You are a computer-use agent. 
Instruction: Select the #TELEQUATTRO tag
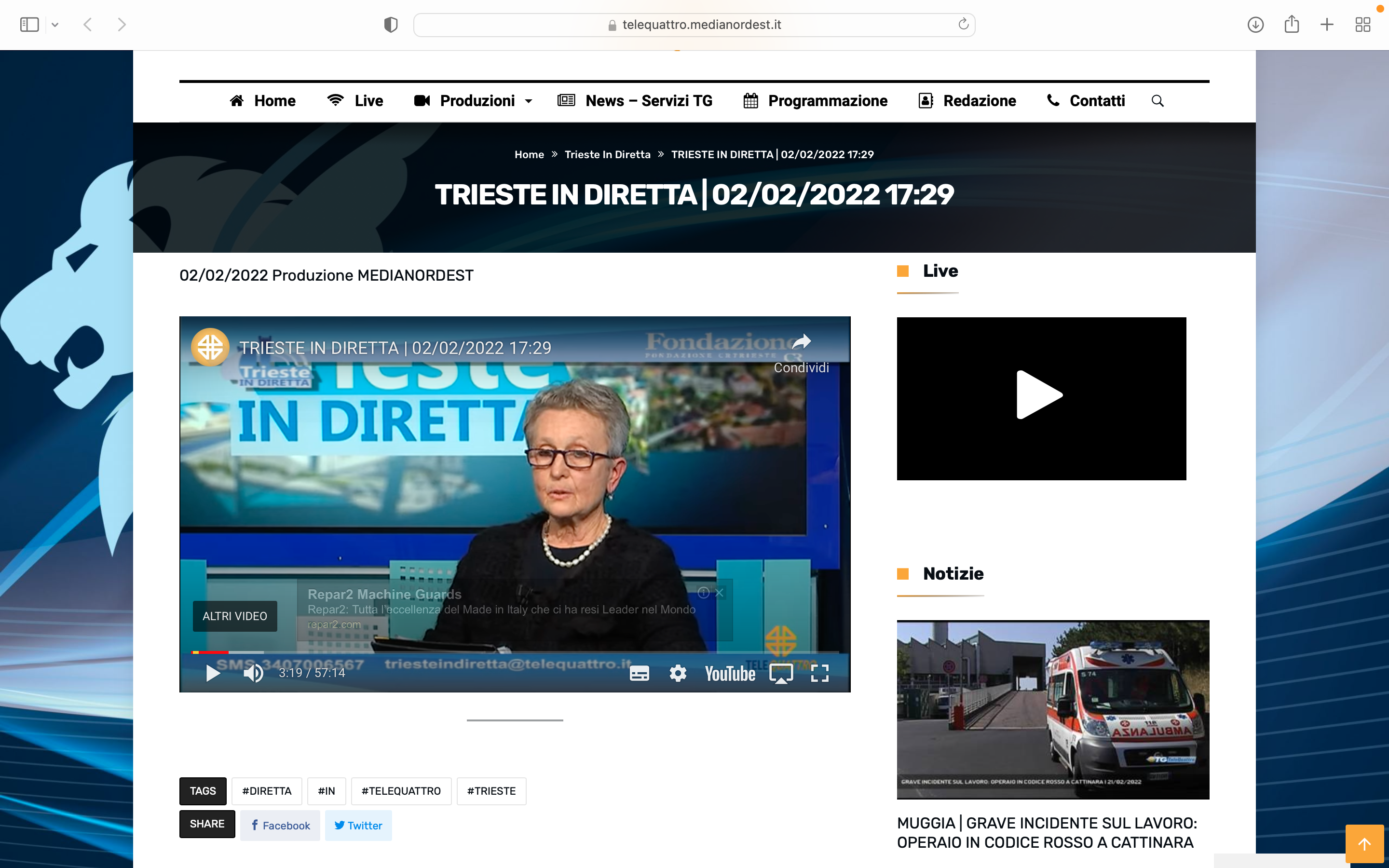(401, 791)
